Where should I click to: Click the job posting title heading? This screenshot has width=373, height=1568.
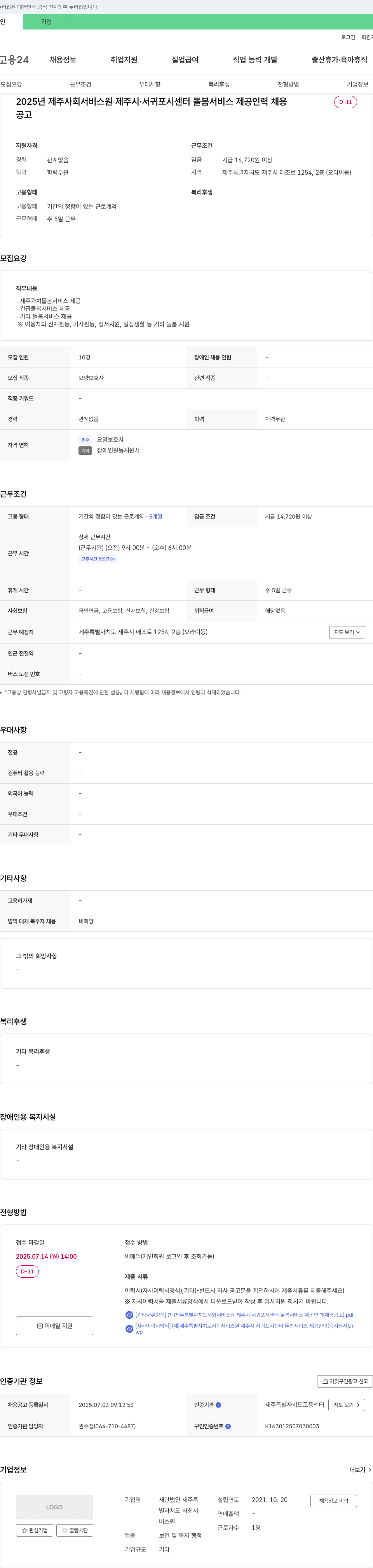click(151, 108)
